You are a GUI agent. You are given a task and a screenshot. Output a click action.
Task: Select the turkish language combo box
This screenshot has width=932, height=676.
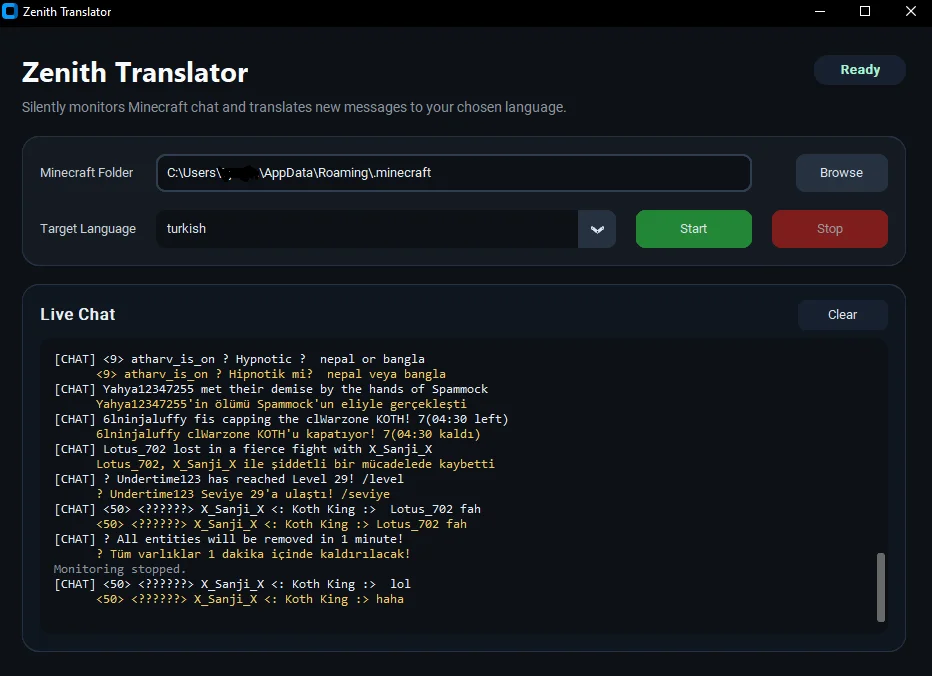pos(386,229)
